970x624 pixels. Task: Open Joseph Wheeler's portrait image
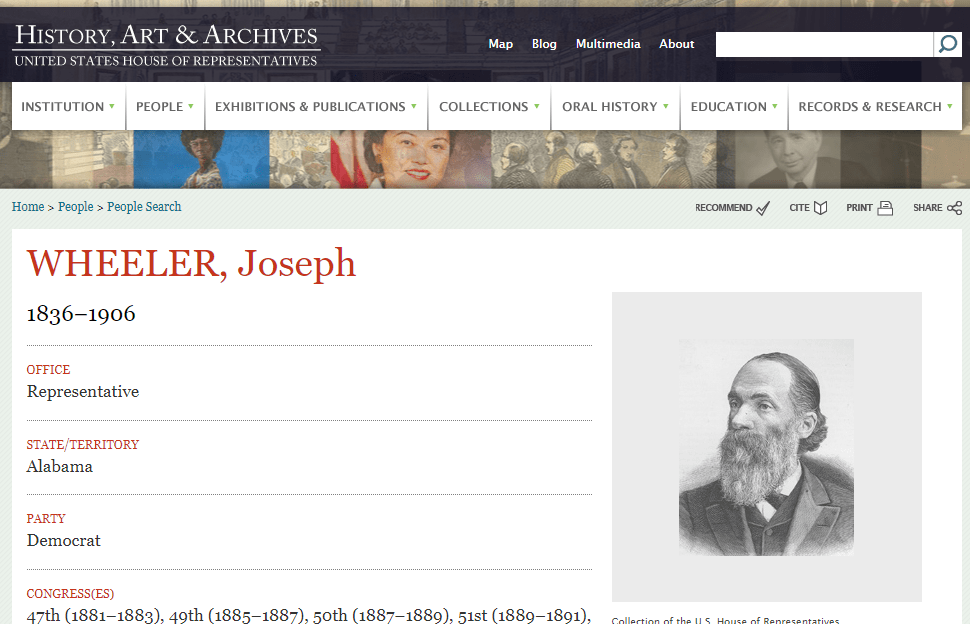[x=766, y=447]
